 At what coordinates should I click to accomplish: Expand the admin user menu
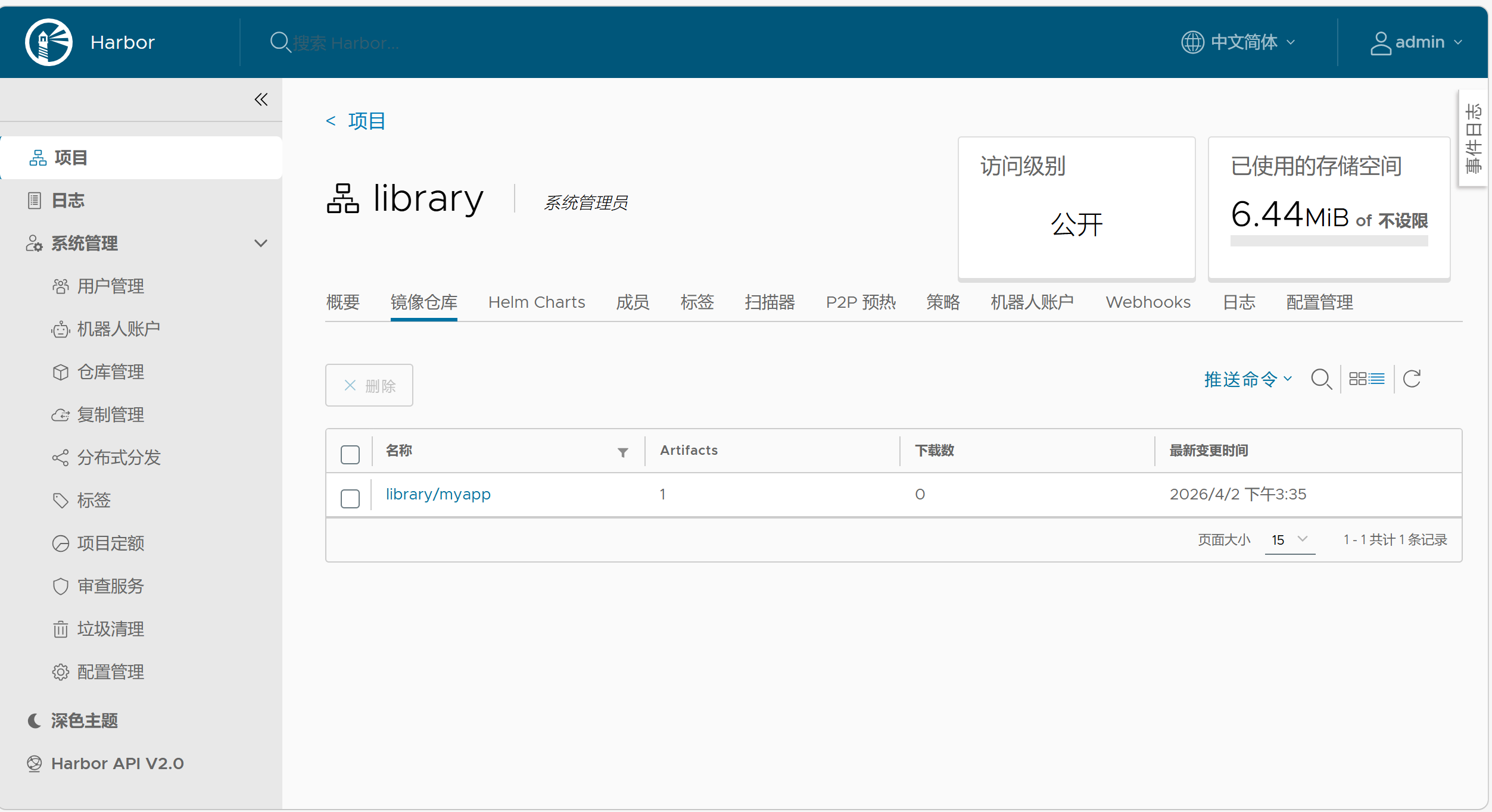(1416, 42)
